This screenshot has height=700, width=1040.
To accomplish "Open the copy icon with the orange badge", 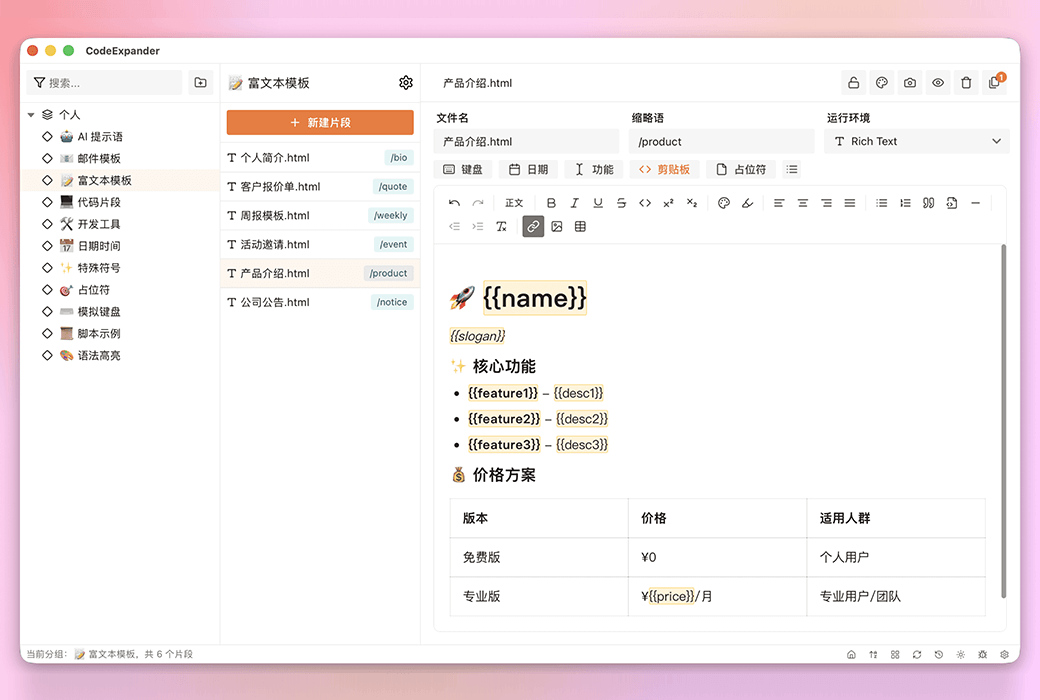I will (994, 82).
